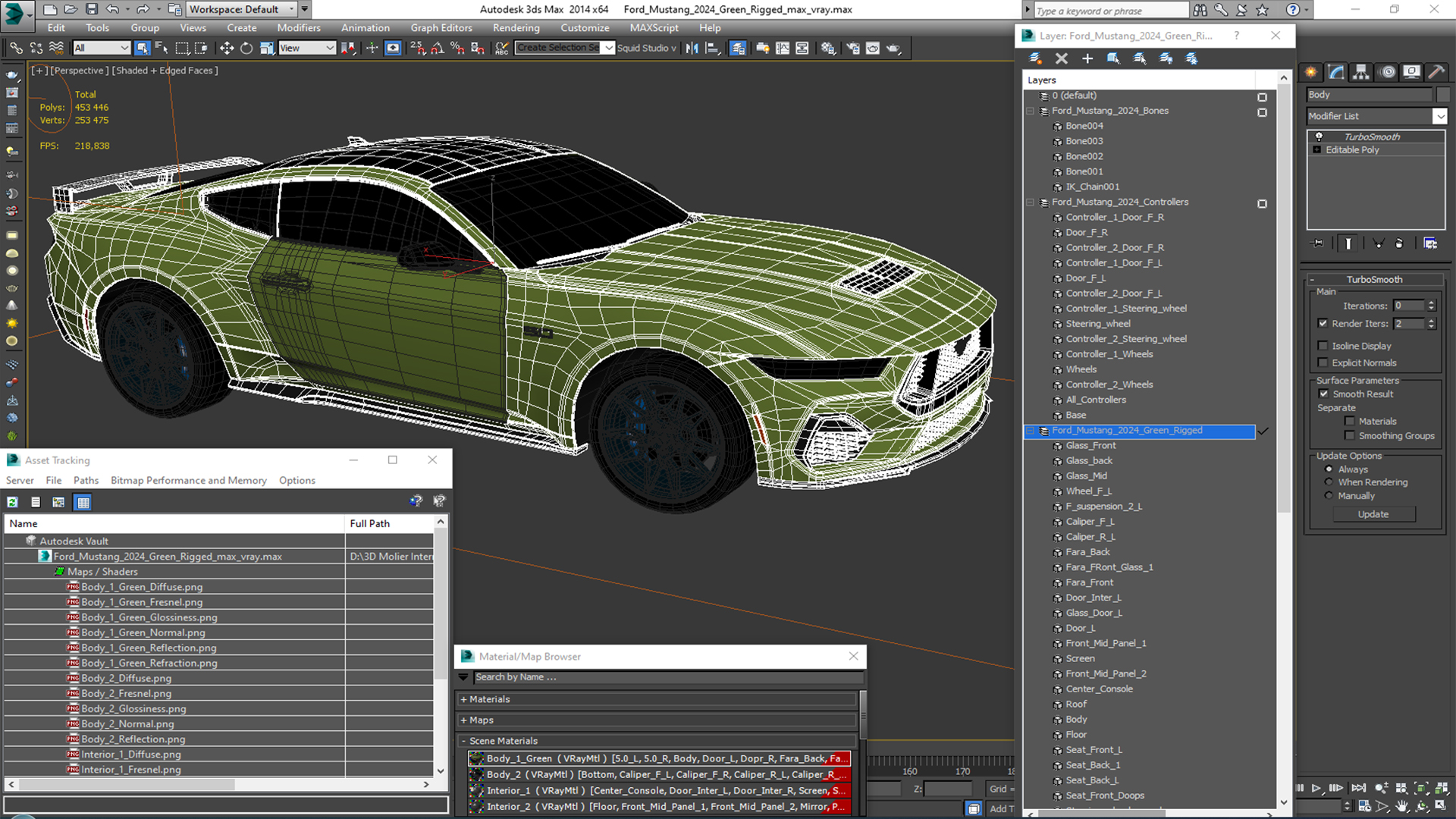
Task: Switch Asset Tracking to table view icon
Action: pyautogui.click(x=83, y=502)
